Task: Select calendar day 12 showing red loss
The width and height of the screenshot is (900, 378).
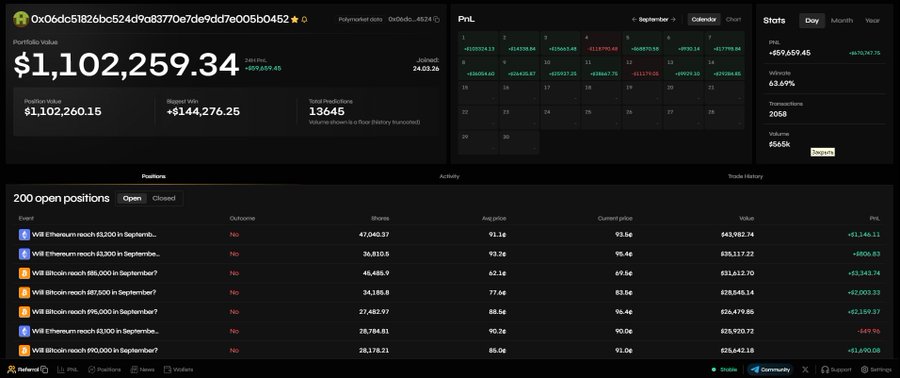Action: click(643, 68)
